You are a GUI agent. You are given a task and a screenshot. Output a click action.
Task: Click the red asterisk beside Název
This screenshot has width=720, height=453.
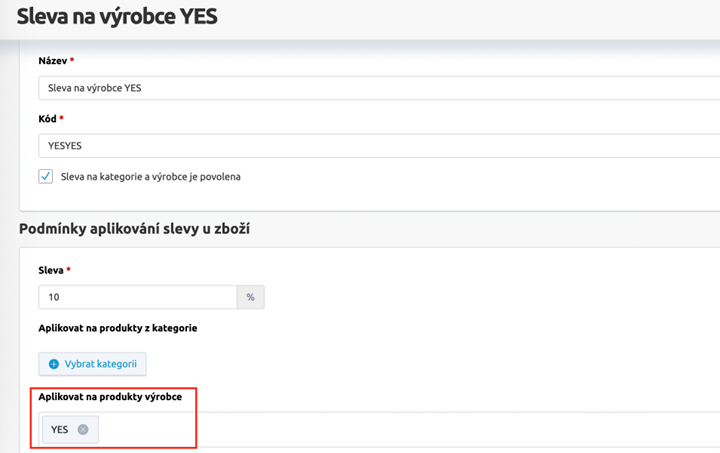click(72, 61)
